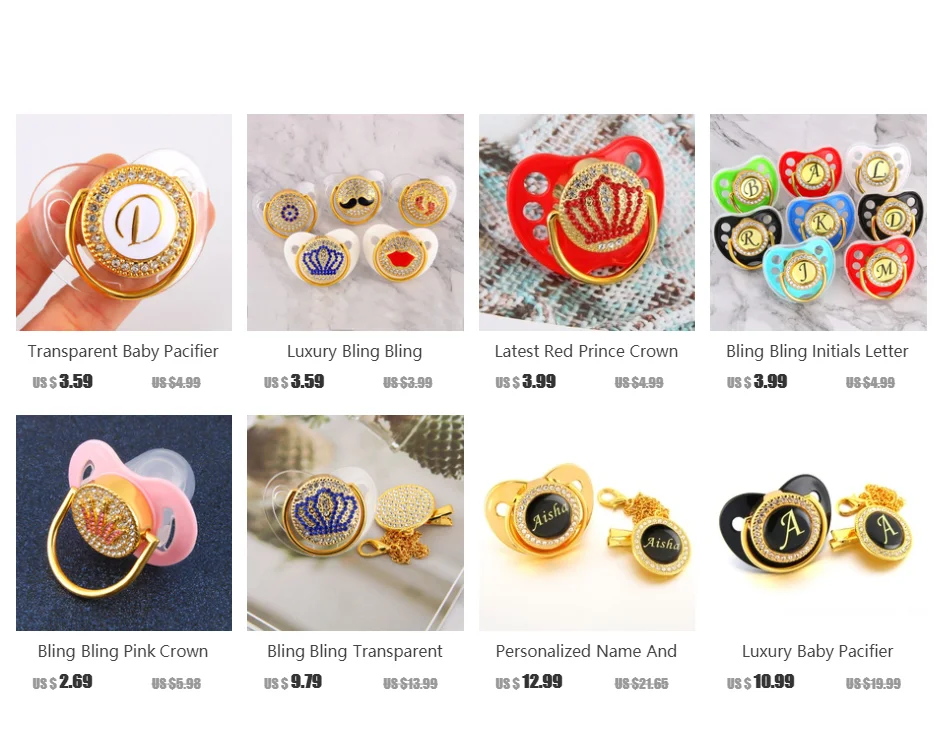Screen dimensions: 943x729
Task: Click the Luxury Baby Pacifier title
Action: 817,651
